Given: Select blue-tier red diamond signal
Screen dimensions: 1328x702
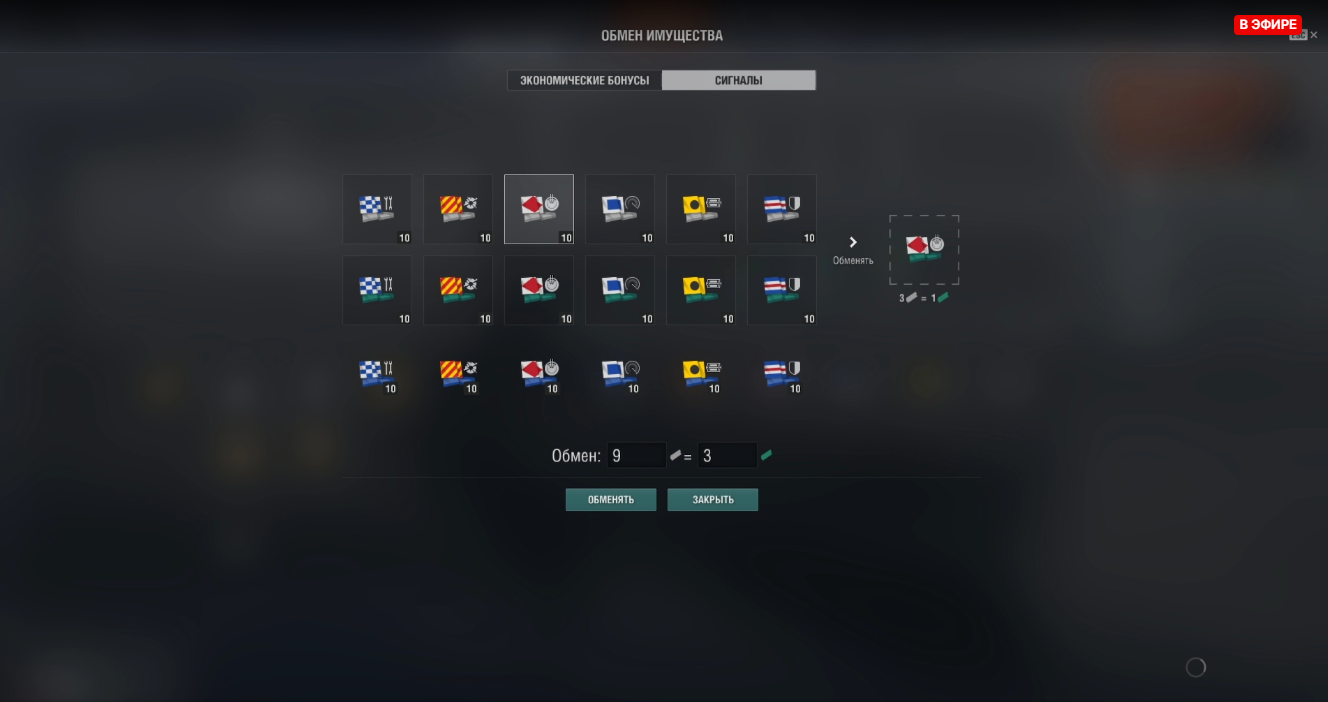Looking at the screenshot, I should point(539,374).
